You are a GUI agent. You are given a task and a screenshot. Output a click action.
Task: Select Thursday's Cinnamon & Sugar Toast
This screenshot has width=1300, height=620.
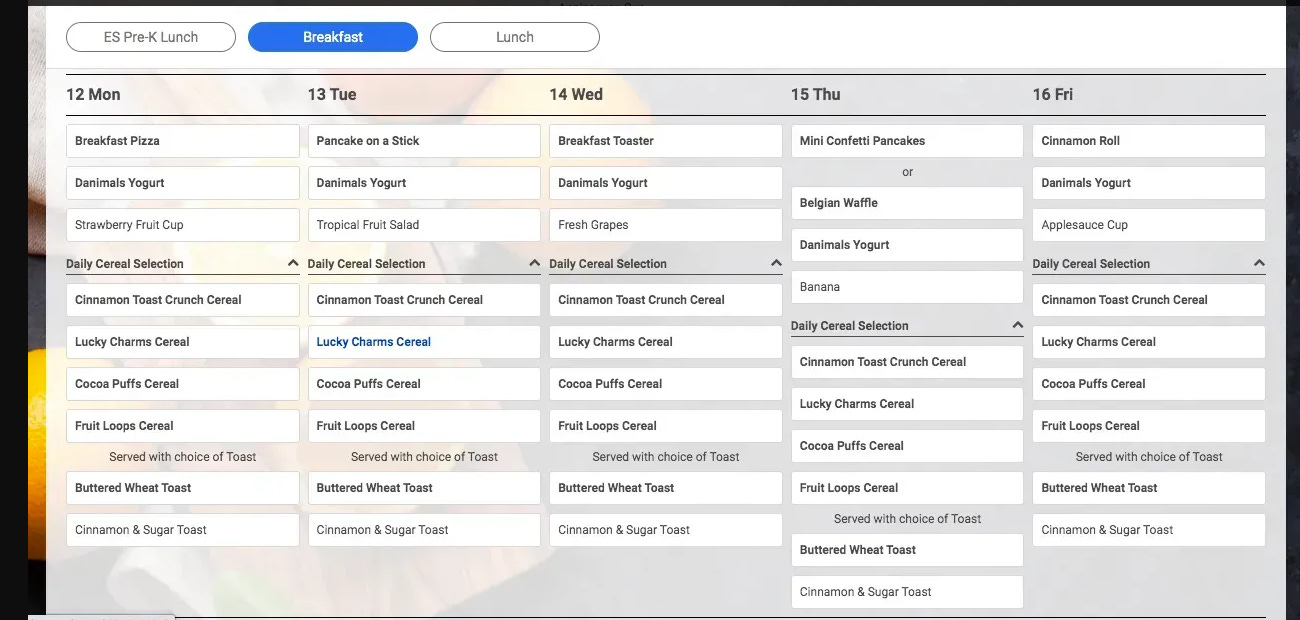(907, 592)
